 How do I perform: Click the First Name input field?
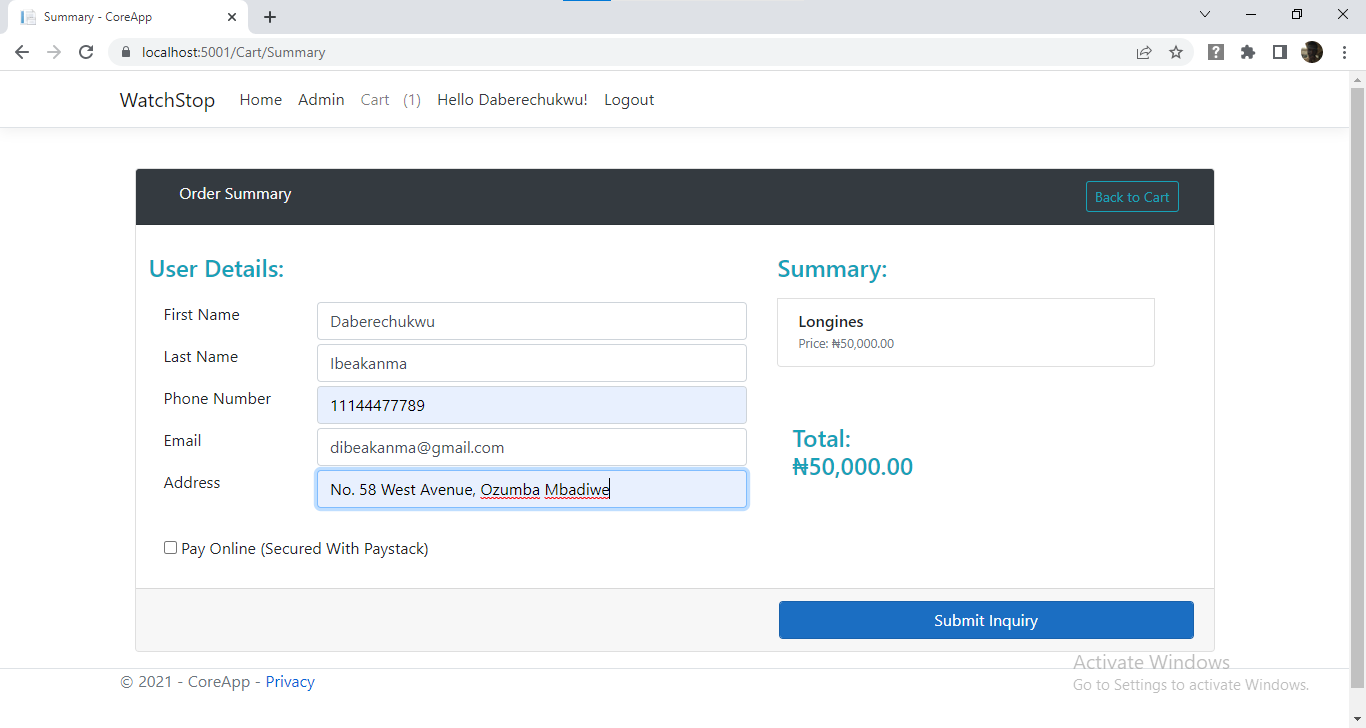(x=532, y=321)
